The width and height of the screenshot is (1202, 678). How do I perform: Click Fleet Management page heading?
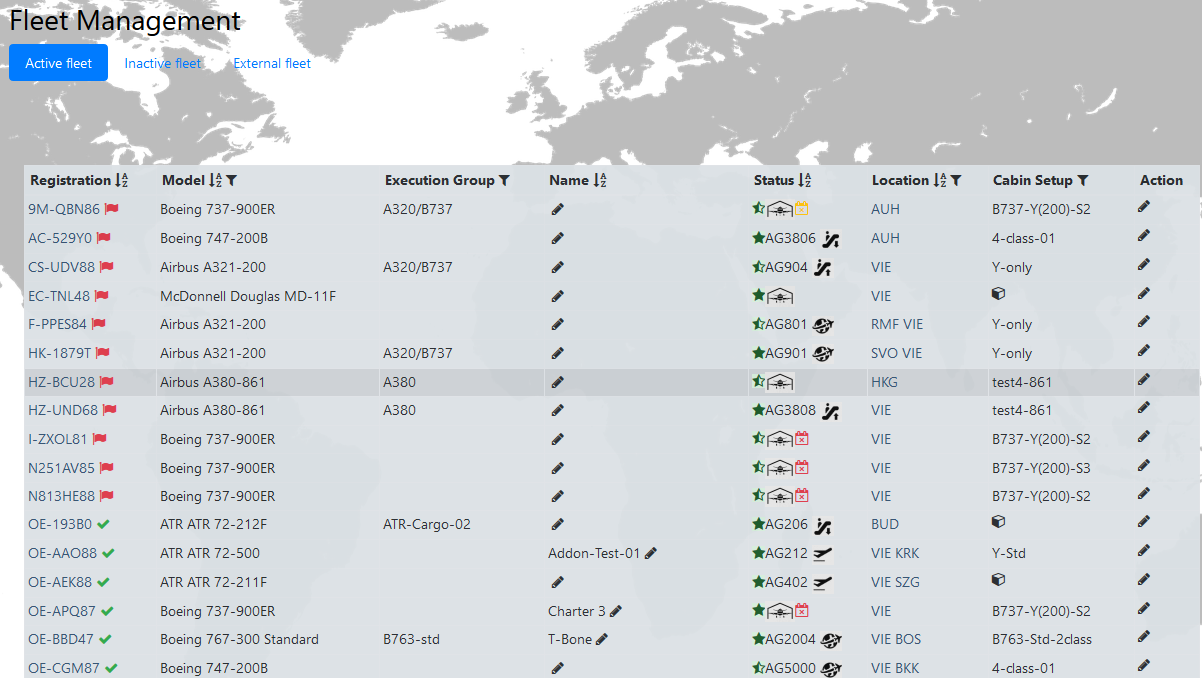[x=125, y=21]
